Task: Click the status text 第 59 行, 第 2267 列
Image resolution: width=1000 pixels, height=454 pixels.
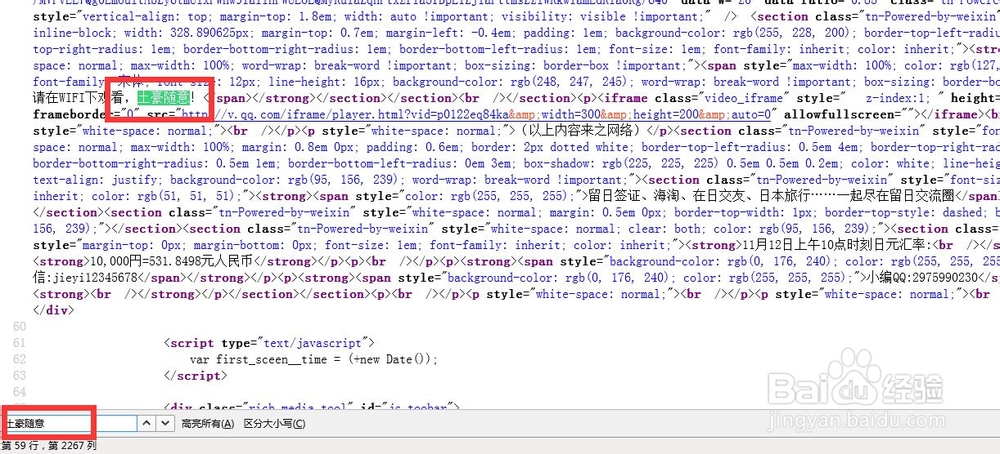Action: (48, 446)
